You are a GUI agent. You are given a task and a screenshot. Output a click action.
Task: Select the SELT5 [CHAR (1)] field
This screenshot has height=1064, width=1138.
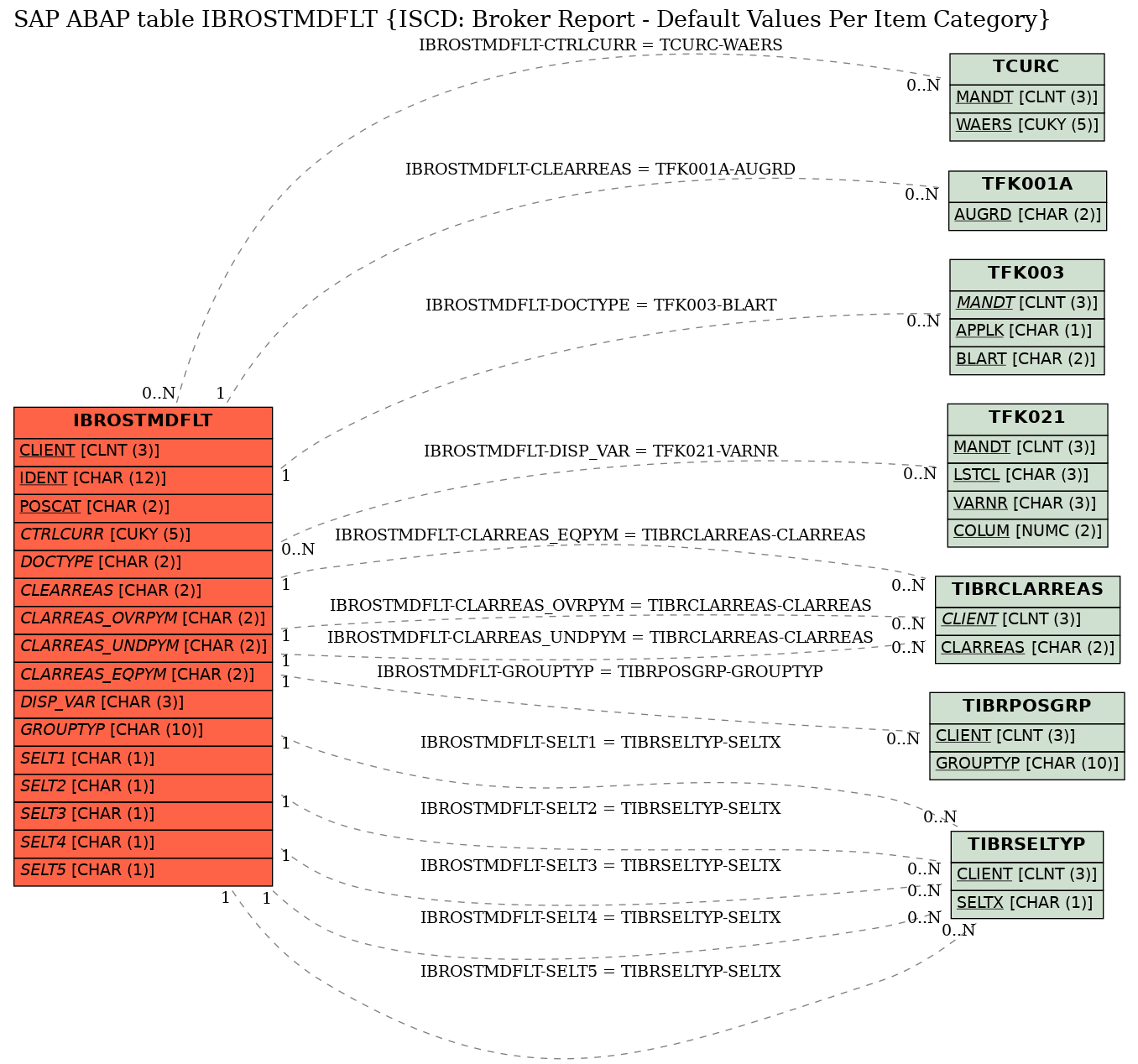tap(144, 871)
